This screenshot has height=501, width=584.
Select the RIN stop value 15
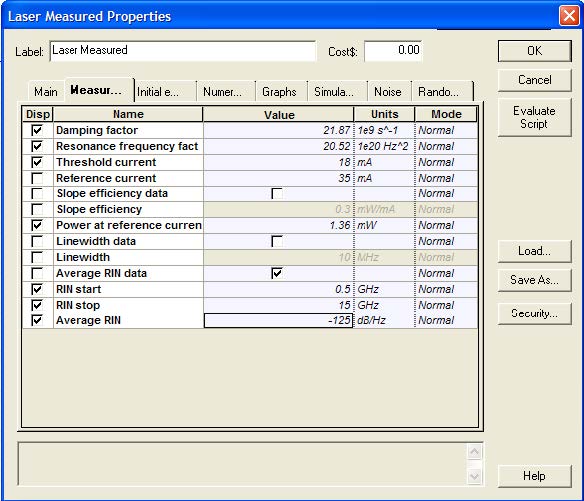278,305
